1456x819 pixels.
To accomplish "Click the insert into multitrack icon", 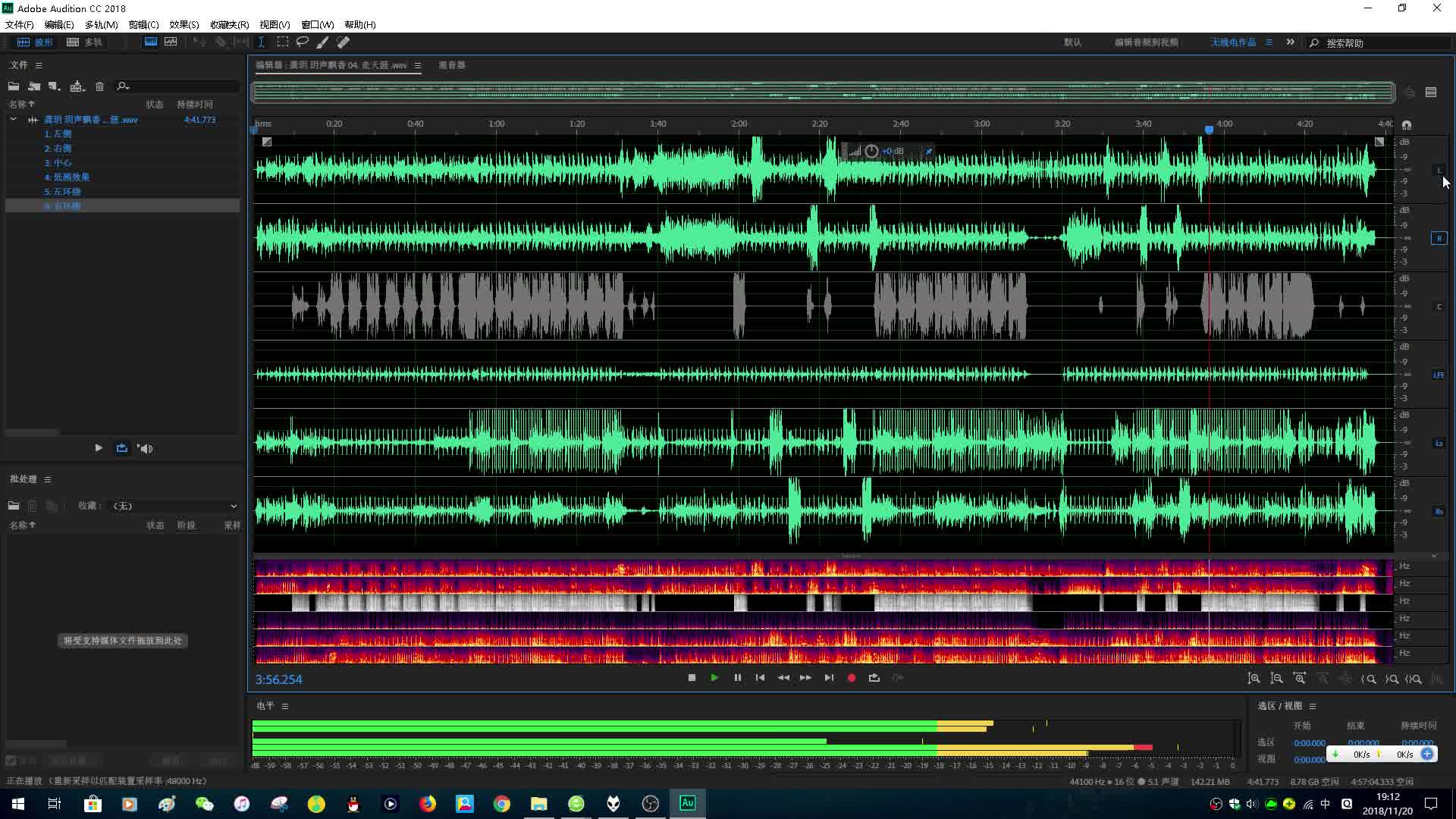I will (77, 86).
